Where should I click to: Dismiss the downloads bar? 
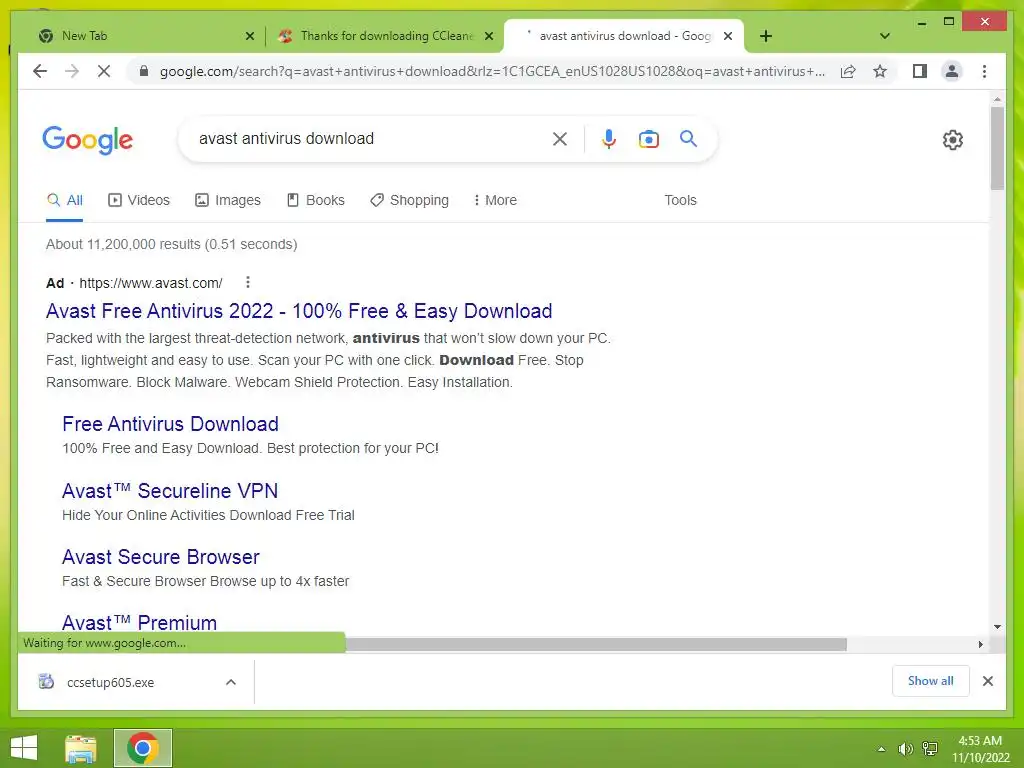coord(987,681)
